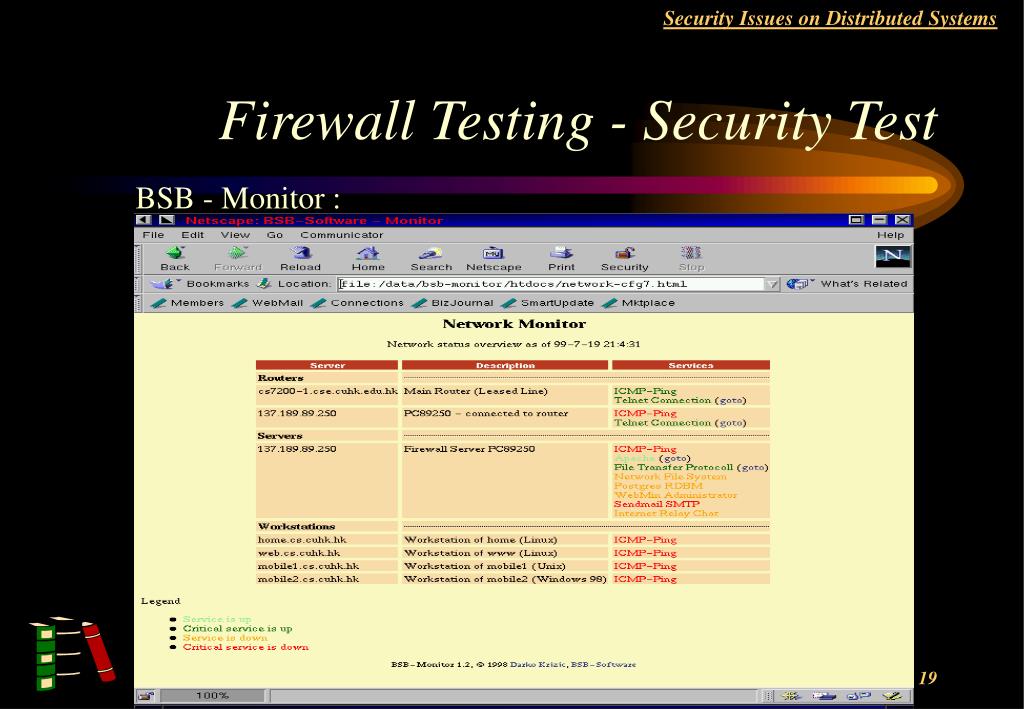Open the Darko Krizic footer link
The image size is (1024, 709).
538,665
